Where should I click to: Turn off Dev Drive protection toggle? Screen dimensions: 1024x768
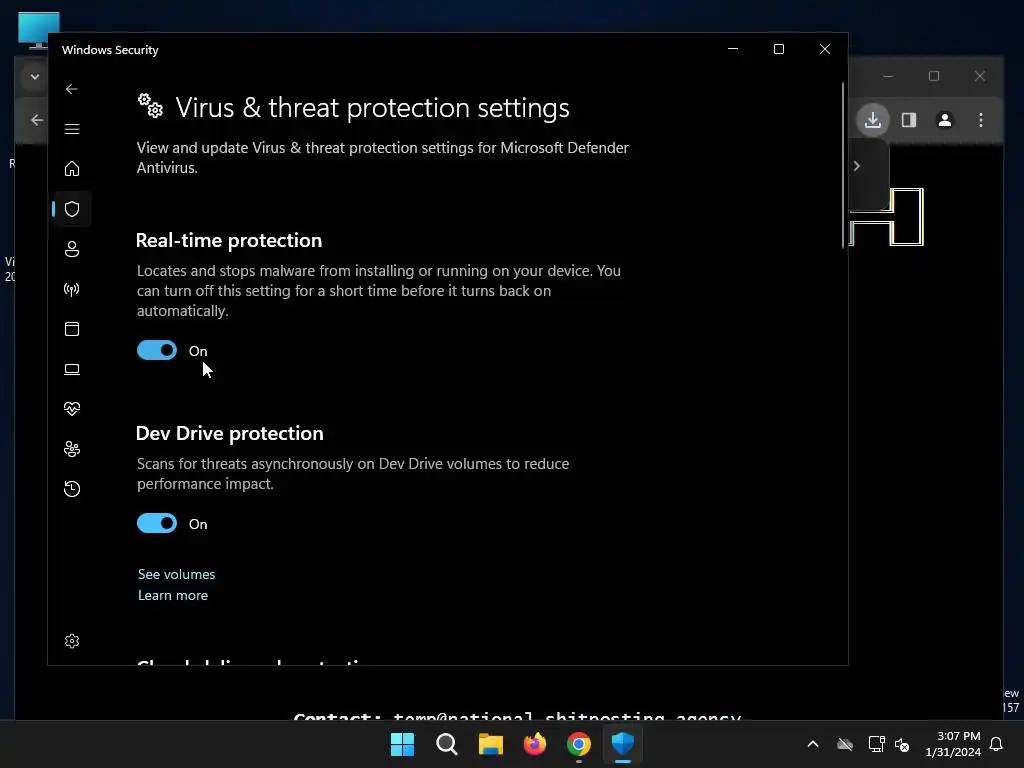pos(157,523)
